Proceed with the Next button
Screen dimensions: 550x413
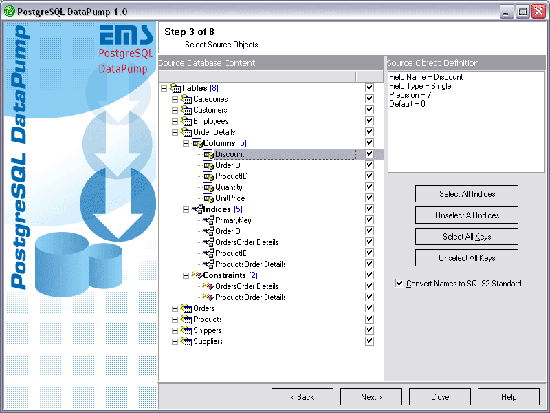(x=371, y=397)
